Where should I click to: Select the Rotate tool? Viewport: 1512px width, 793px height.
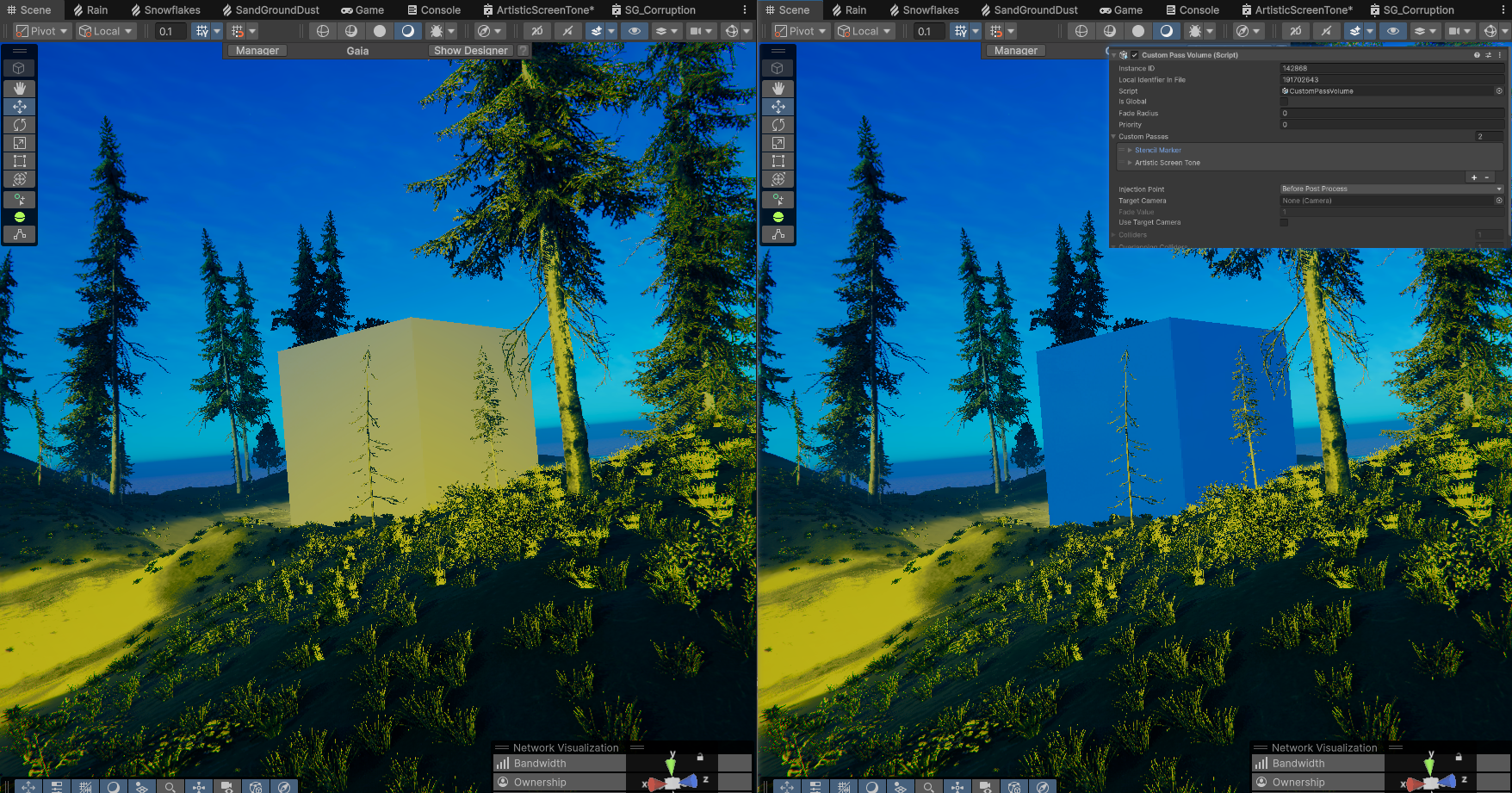click(x=19, y=124)
